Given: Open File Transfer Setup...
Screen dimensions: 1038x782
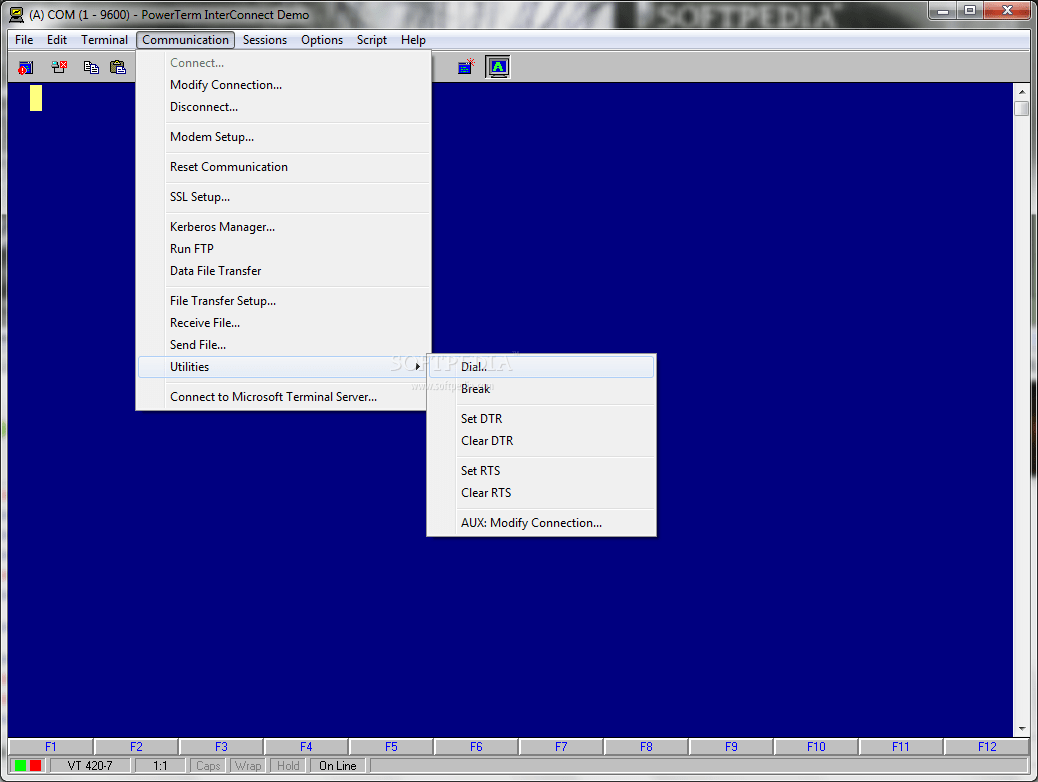Looking at the screenshot, I should (x=283, y=301).
